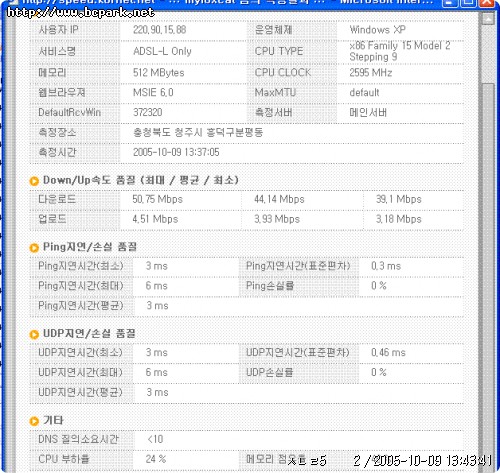Click the MaxMTU label
This screenshot has height=473, width=500.
pyautogui.click(x=275, y=93)
